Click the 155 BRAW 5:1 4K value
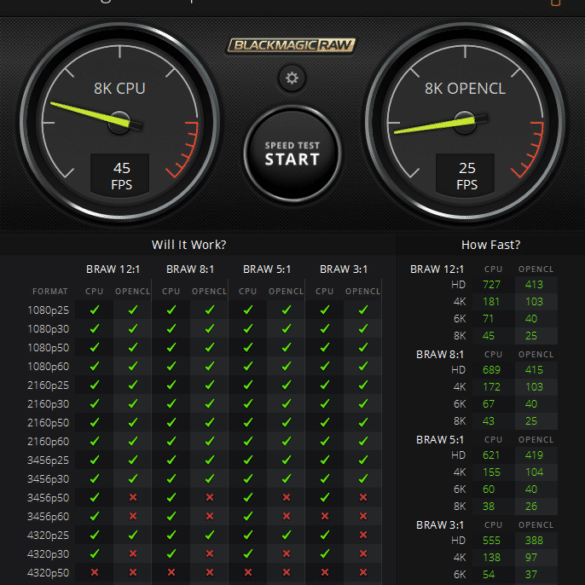585x585 pixels. point(491,472)
